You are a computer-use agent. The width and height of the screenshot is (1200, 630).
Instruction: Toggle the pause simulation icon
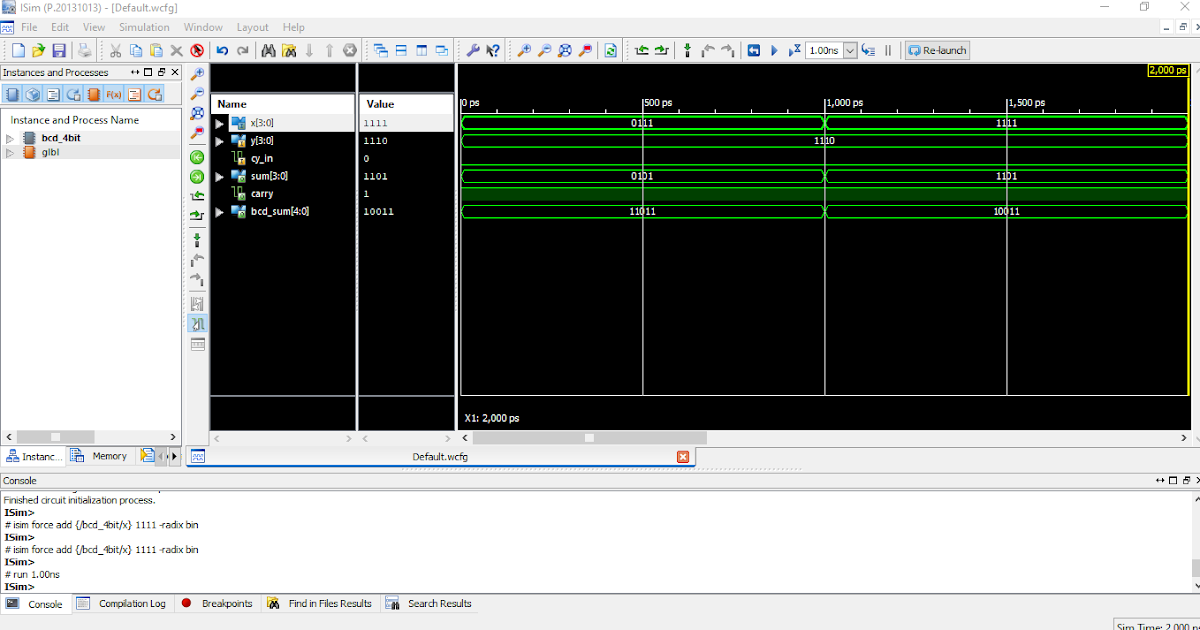point(888,50)
